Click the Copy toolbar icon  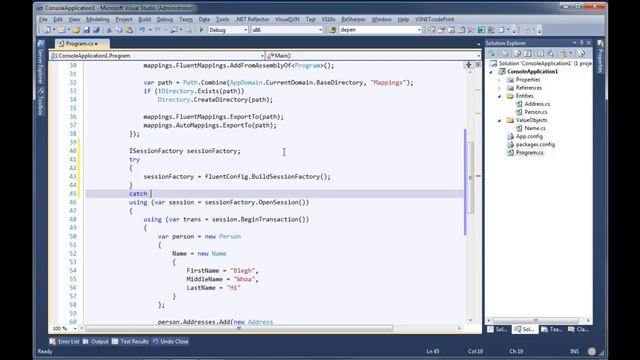tap(119, 30)
